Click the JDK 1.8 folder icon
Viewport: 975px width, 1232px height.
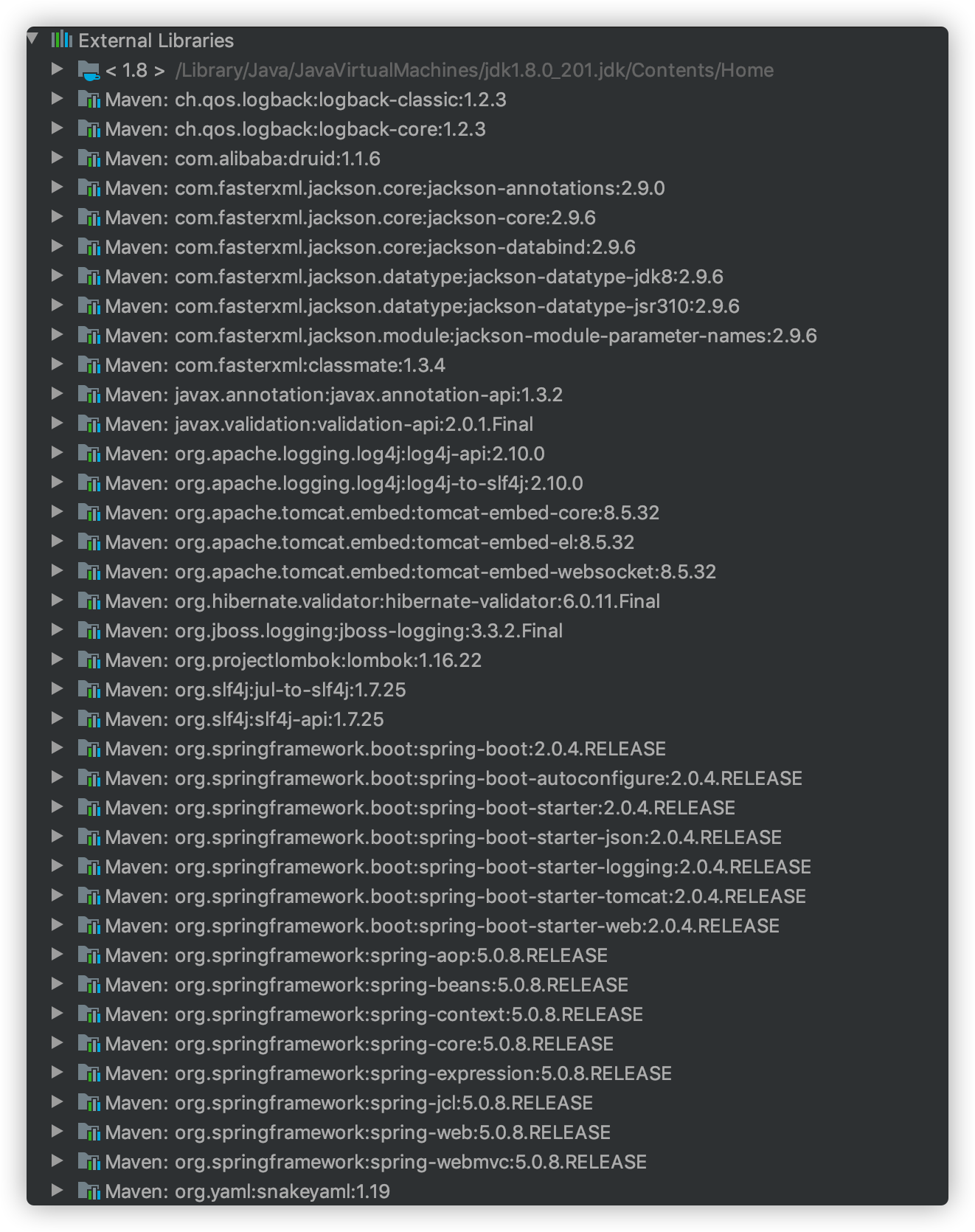[89, 70]
